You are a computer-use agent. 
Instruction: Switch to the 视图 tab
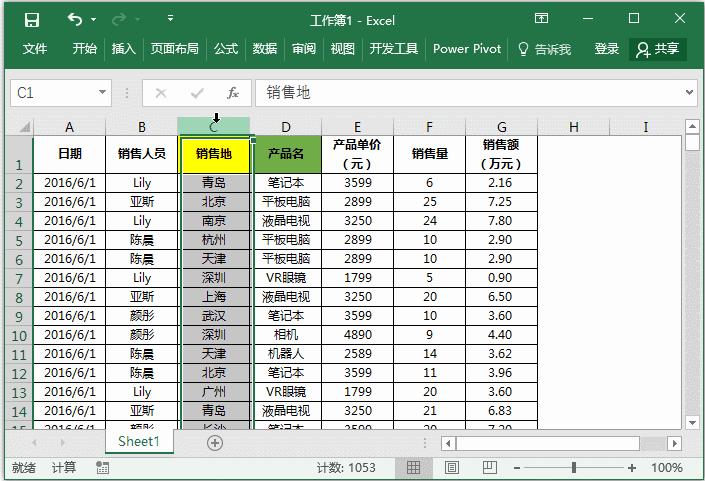[343, 49]
